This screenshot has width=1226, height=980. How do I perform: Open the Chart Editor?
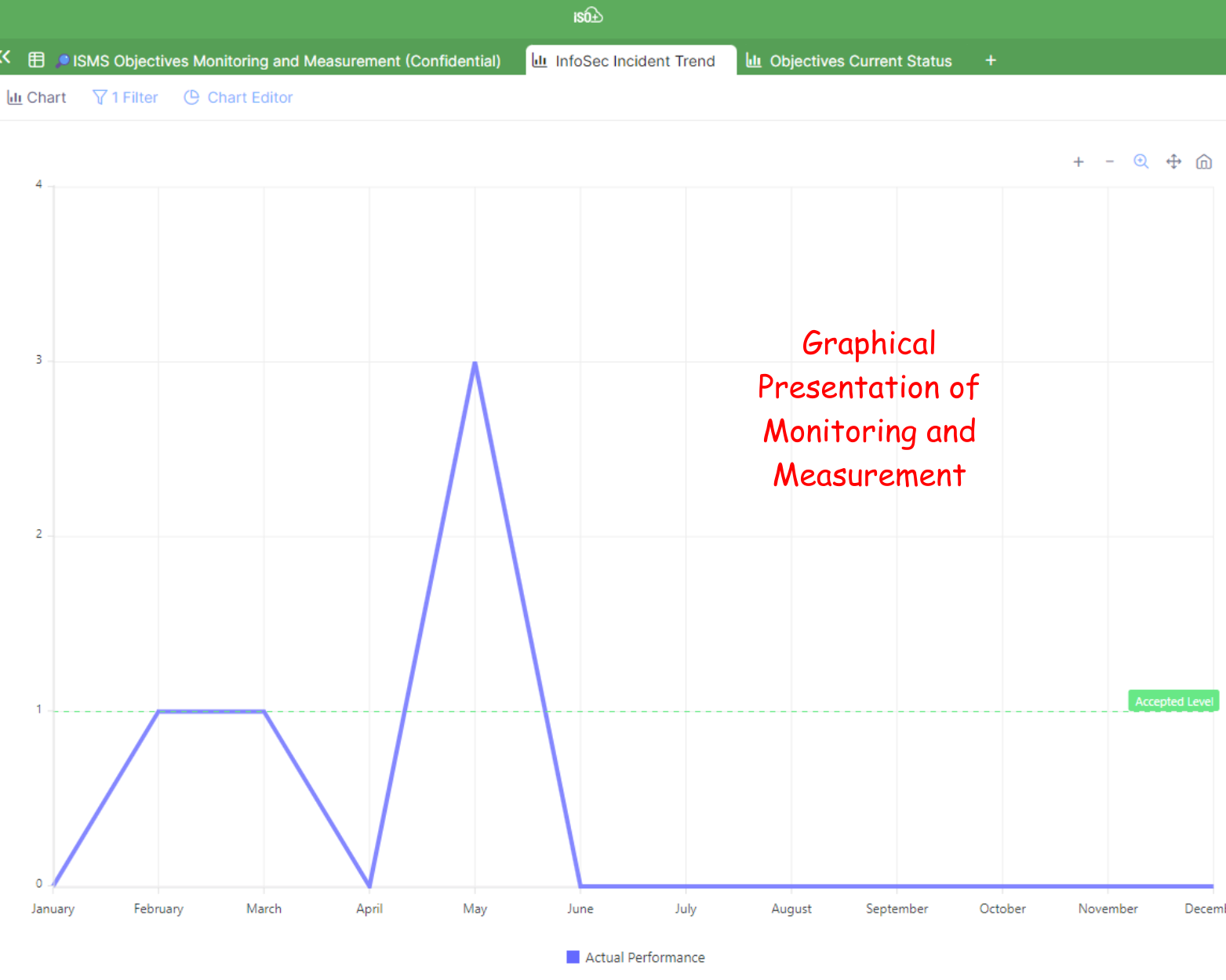pyautogui.click(x=238, y=98)
